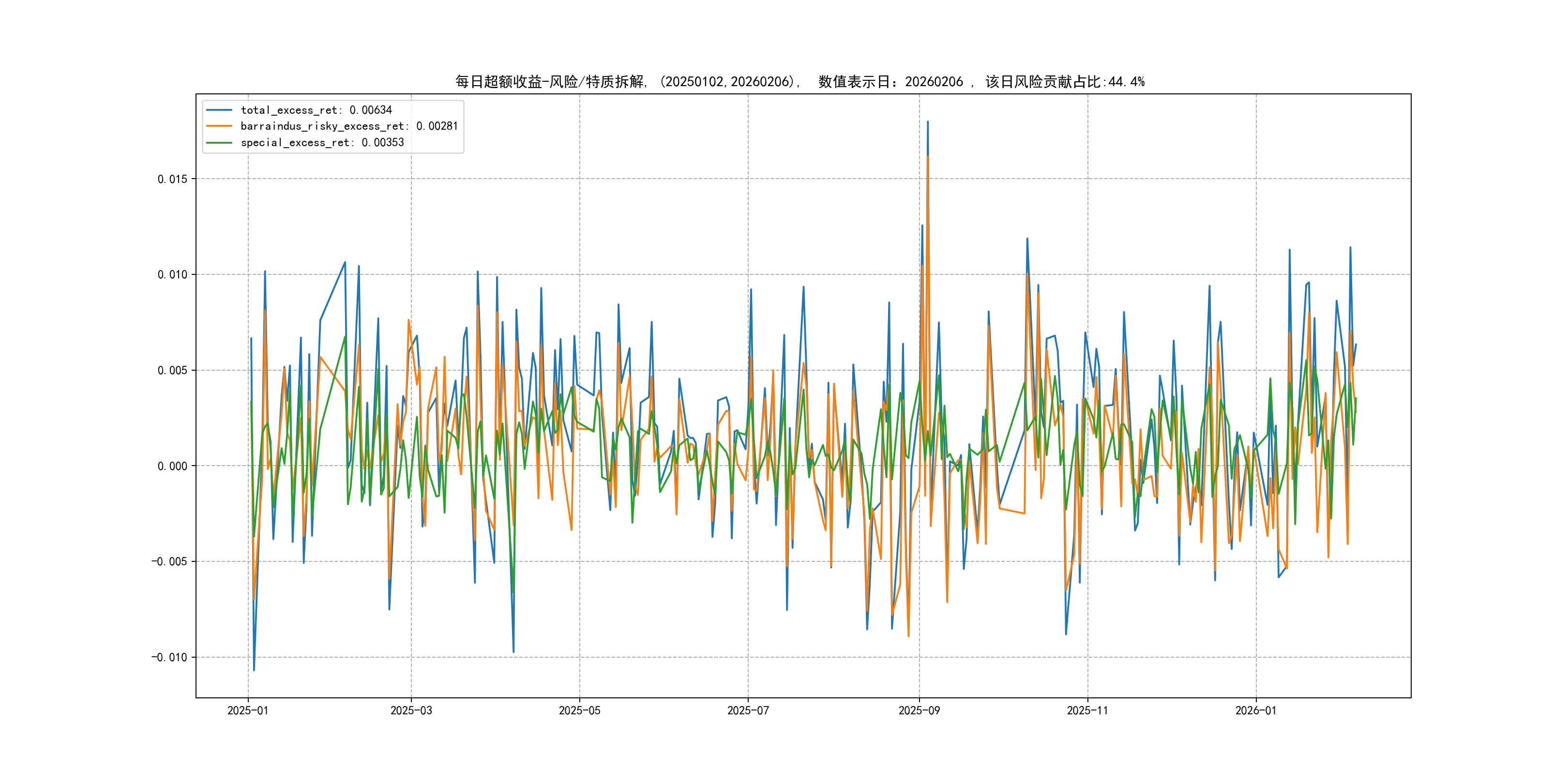Click the orange barraindus_risky_excess_ret legend line
1568x784 pixels.
tap(219, 126)
